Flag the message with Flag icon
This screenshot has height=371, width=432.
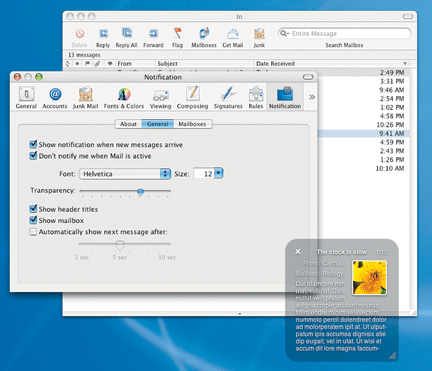point(177,34)
